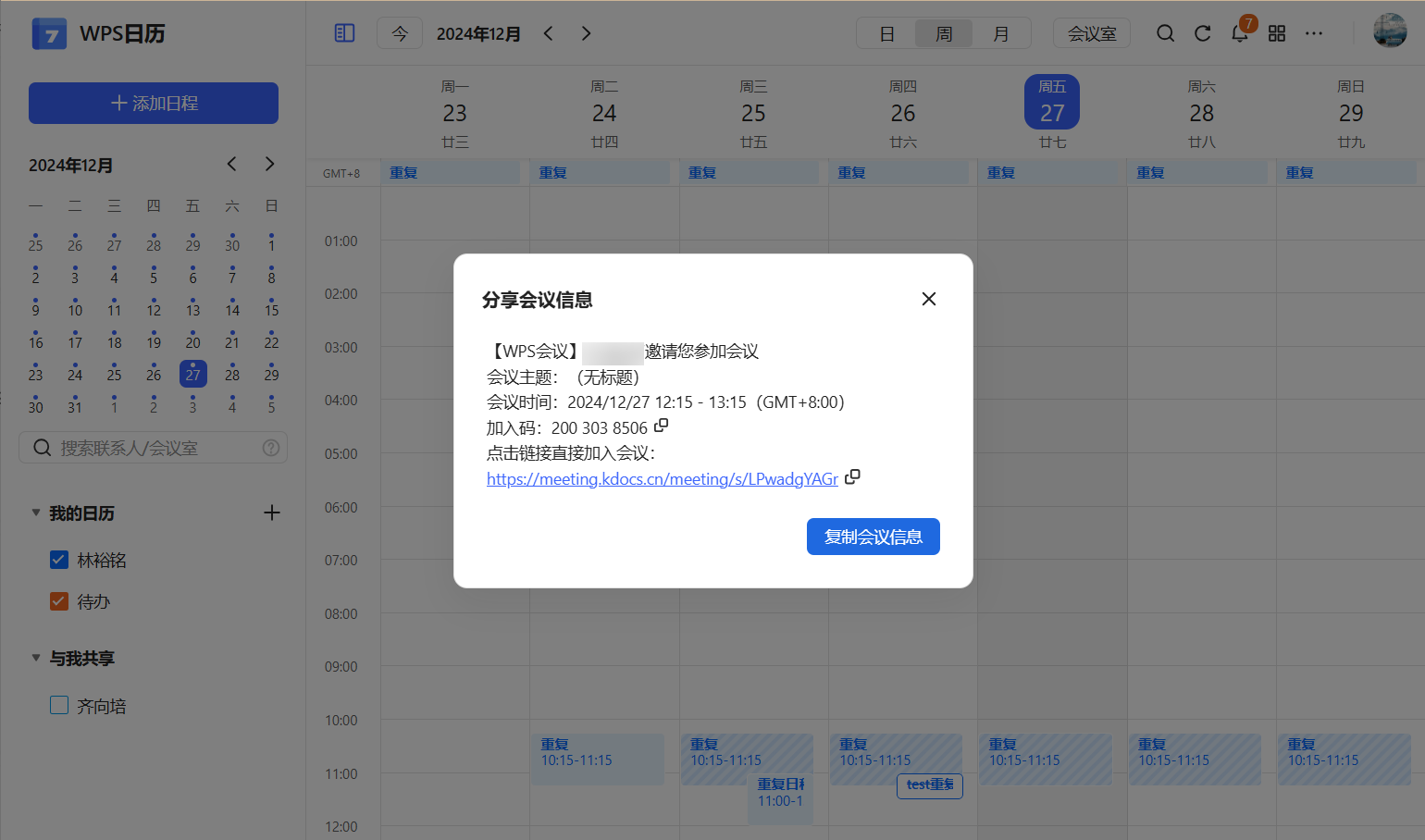Viewport: 1425px width, 840px height.
Task: Collapse the 与我共享 section
Action: tap(36, 658)
